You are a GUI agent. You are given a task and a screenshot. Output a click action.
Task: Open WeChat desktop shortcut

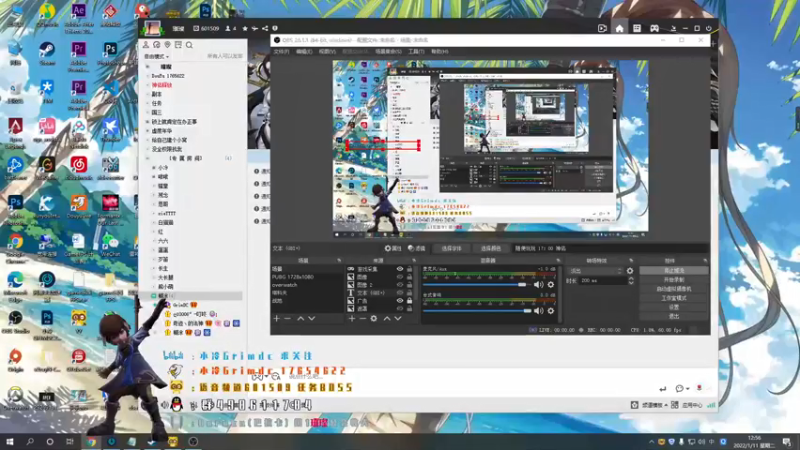point(110,245)
